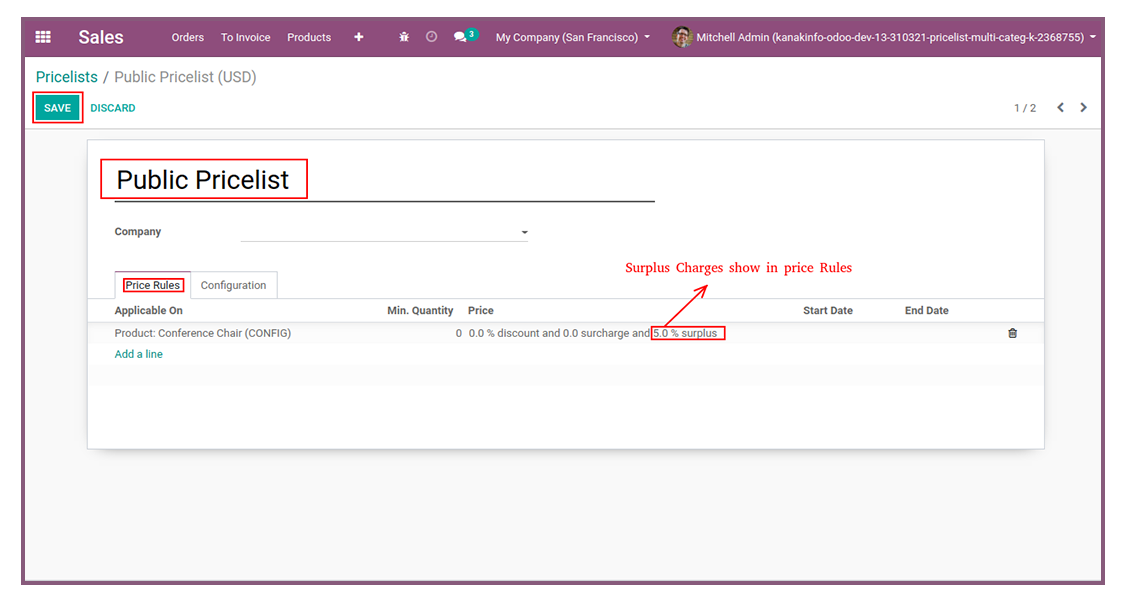Sort by Start Date column header
Viewport: 1126px width, 607px height.
(x=828, y=310)
